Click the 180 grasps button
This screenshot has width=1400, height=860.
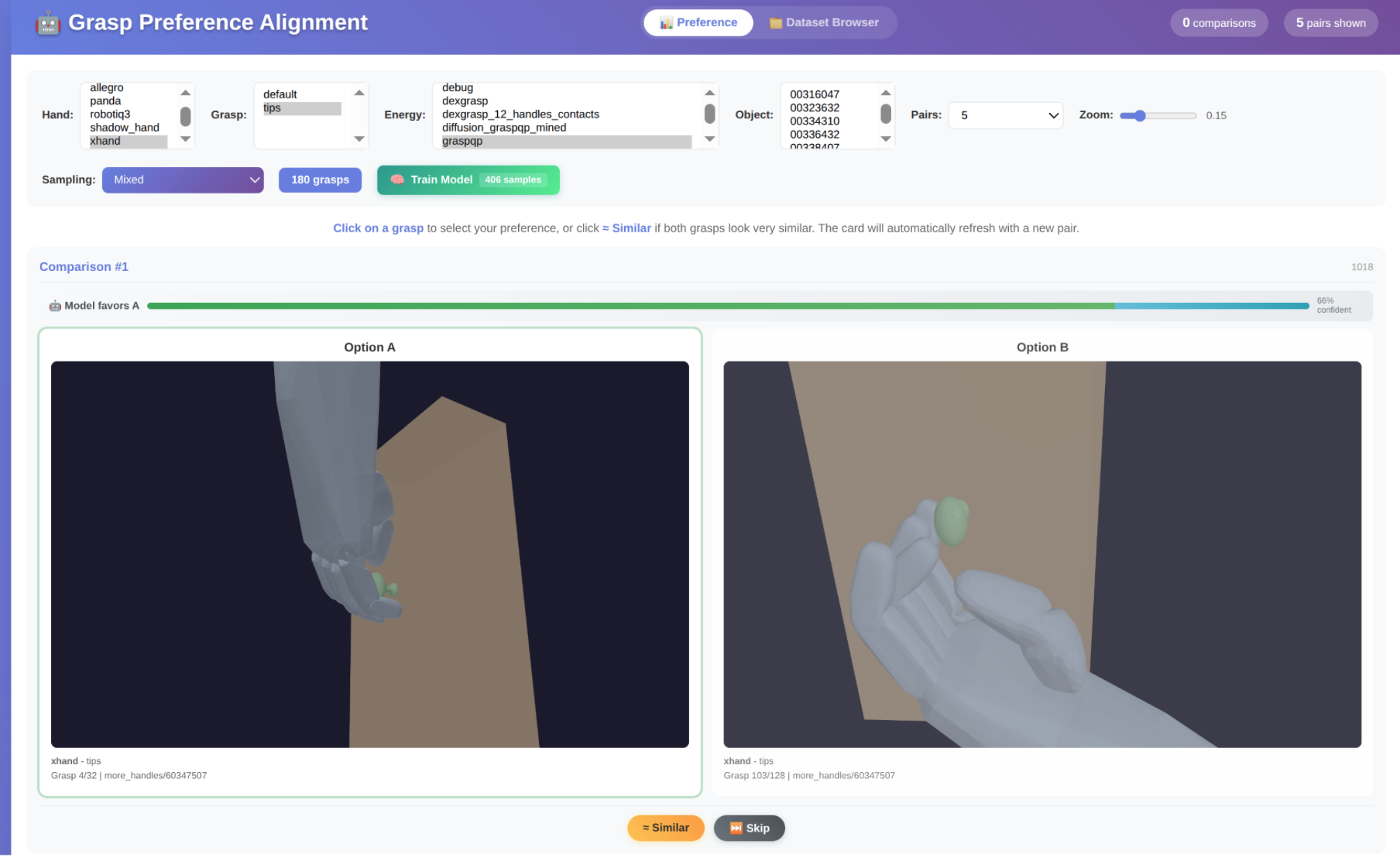(320, 180)
